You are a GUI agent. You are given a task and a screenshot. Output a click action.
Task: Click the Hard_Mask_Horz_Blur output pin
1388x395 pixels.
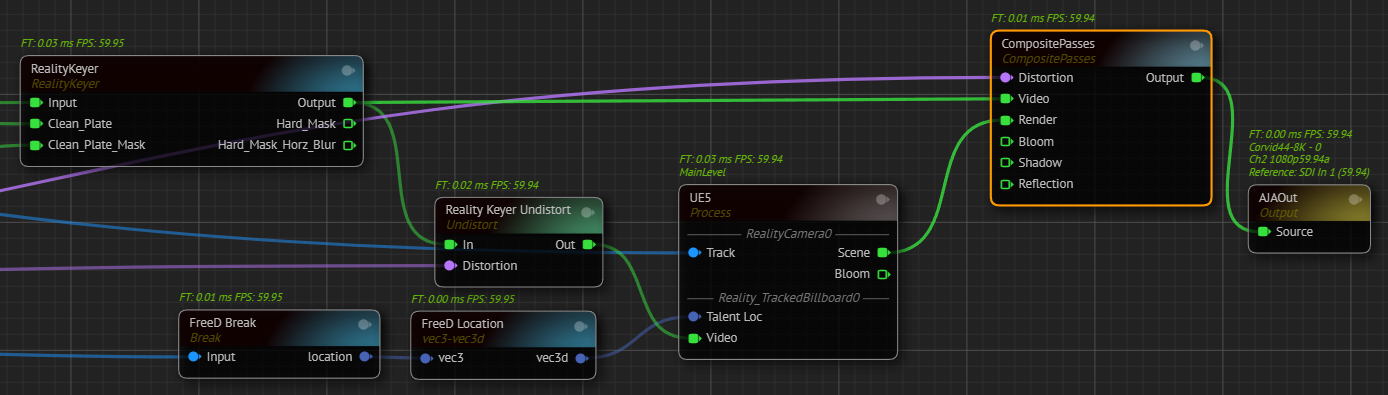coord(349,145)
